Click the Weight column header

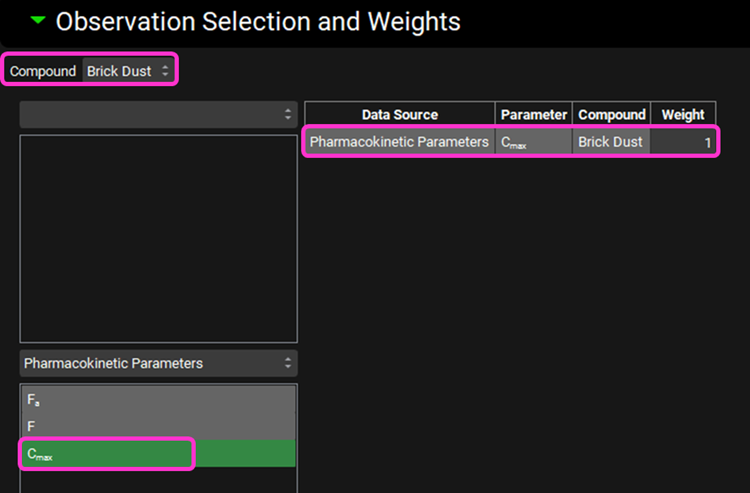[x=683, y=114]
